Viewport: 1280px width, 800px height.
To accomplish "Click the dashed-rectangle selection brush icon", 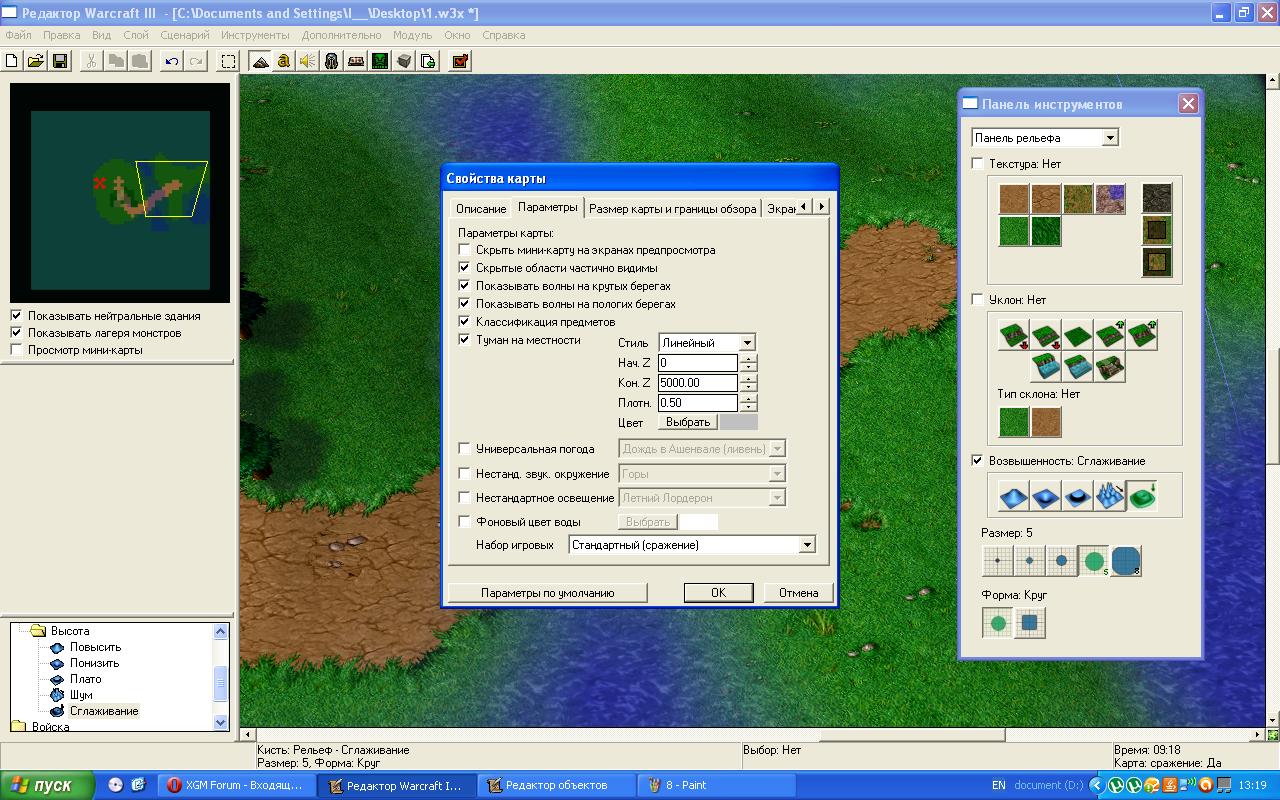I will [x=228, y=61].
